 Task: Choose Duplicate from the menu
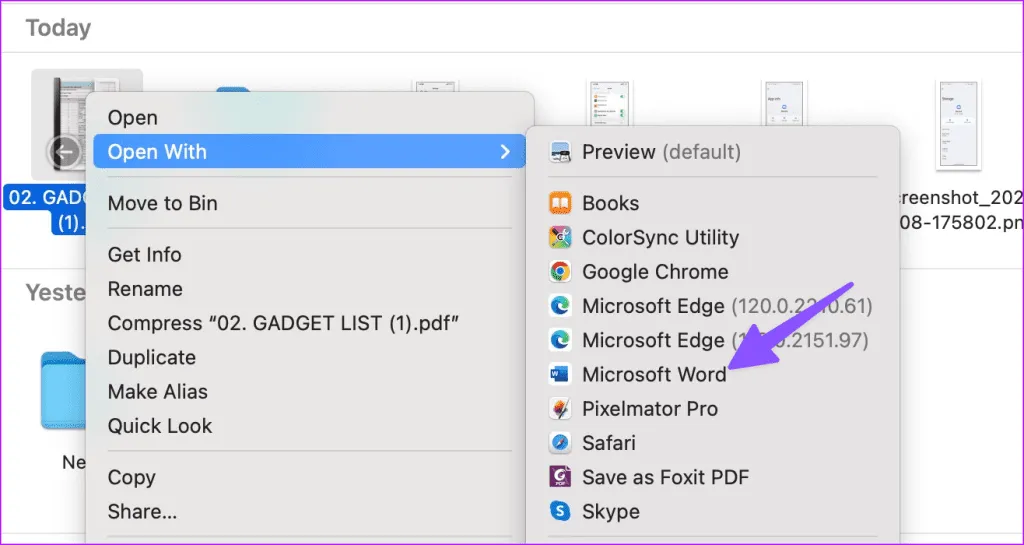pyautogui.click(x=151, y=357)
